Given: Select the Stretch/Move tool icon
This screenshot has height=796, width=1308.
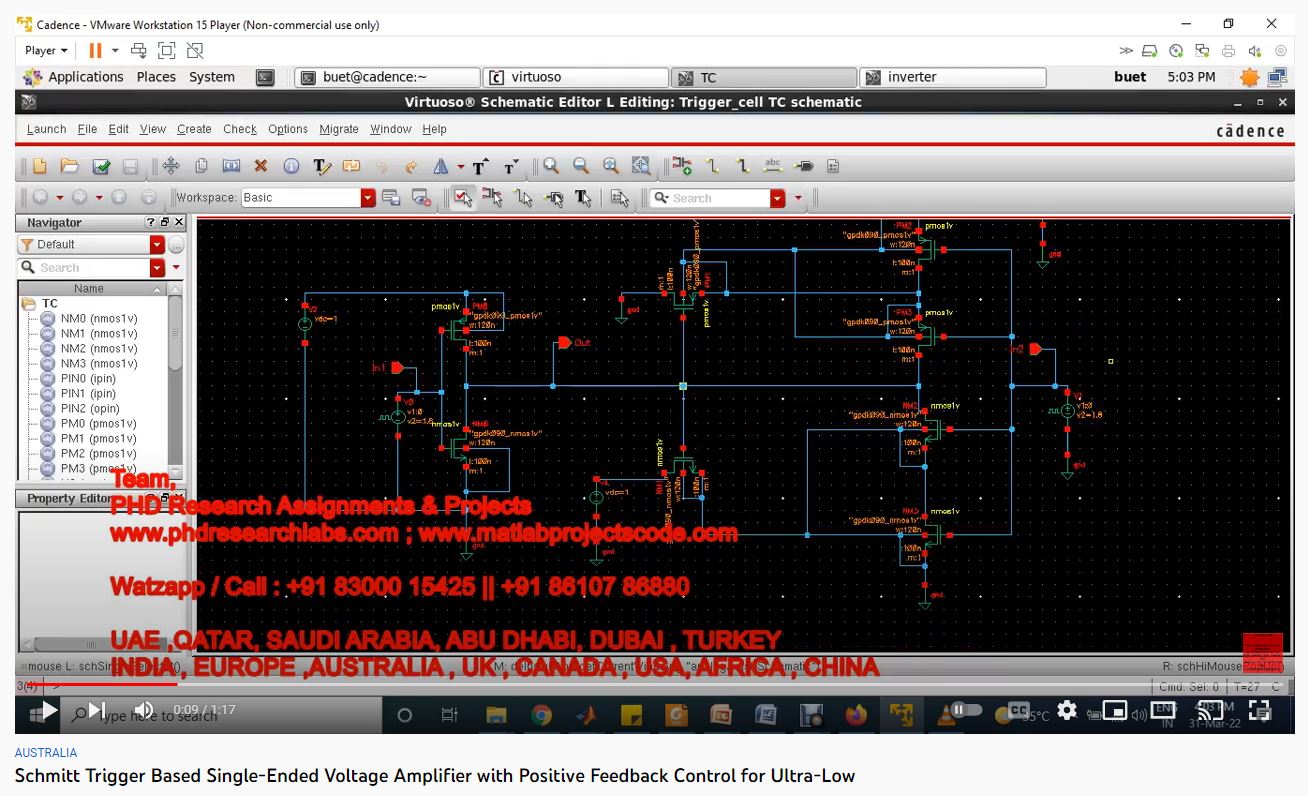Looking at the screenshot, I should pos(170,167).
